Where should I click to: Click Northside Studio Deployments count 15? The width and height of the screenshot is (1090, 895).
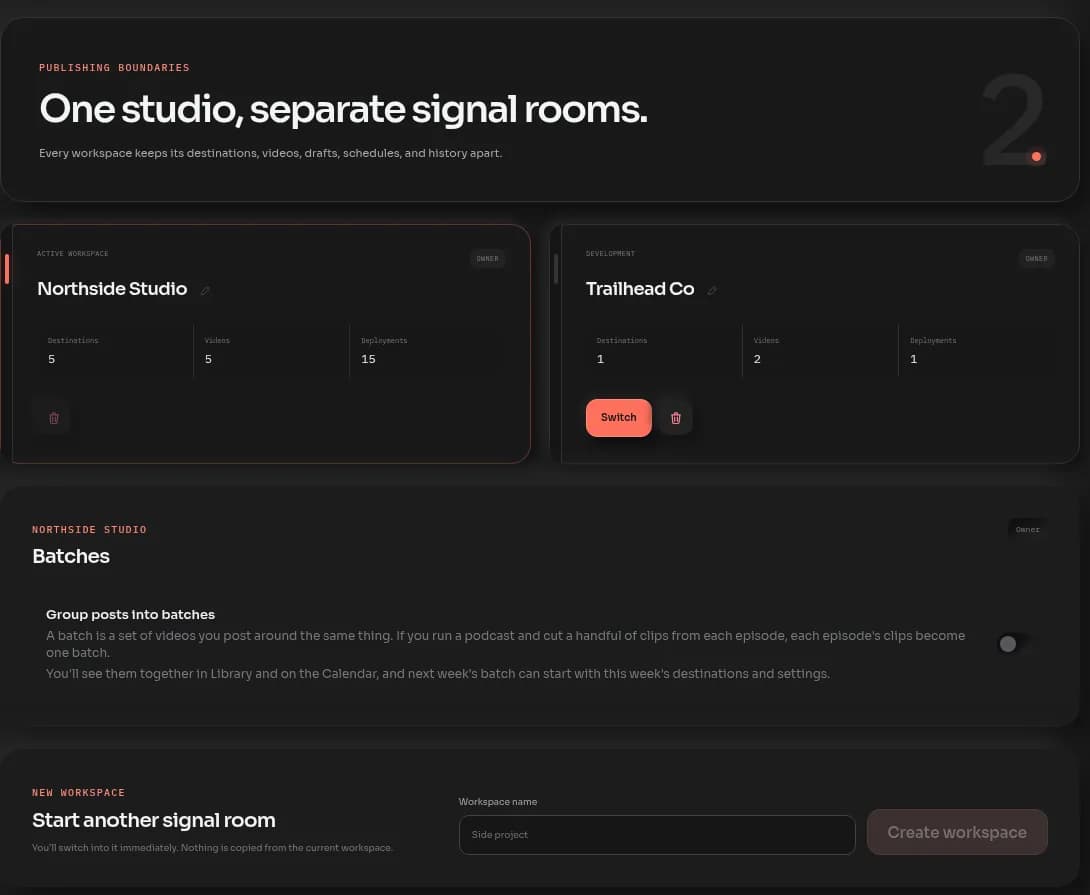[x=368, y=359]
